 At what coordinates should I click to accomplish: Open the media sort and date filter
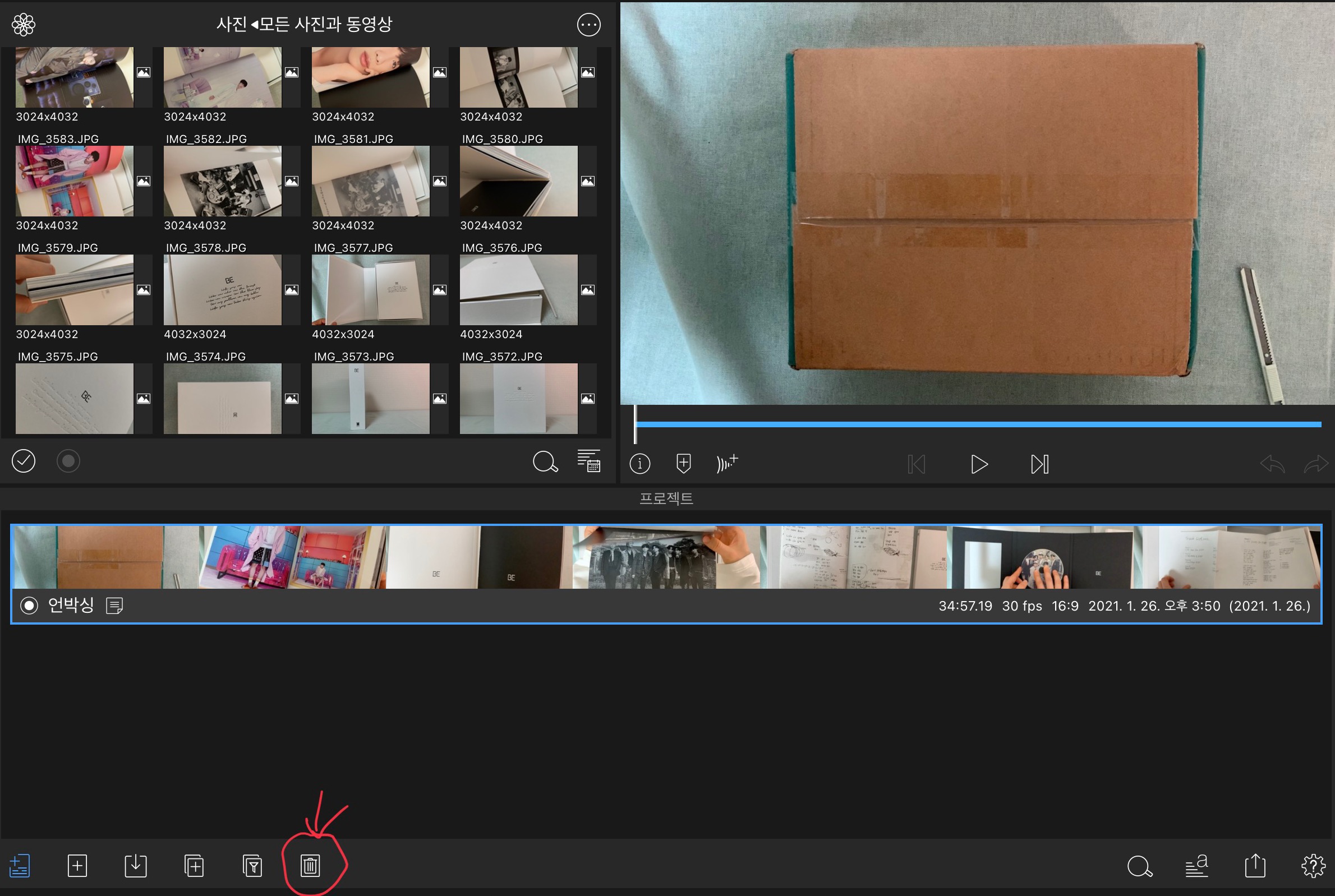click(588, 461)
